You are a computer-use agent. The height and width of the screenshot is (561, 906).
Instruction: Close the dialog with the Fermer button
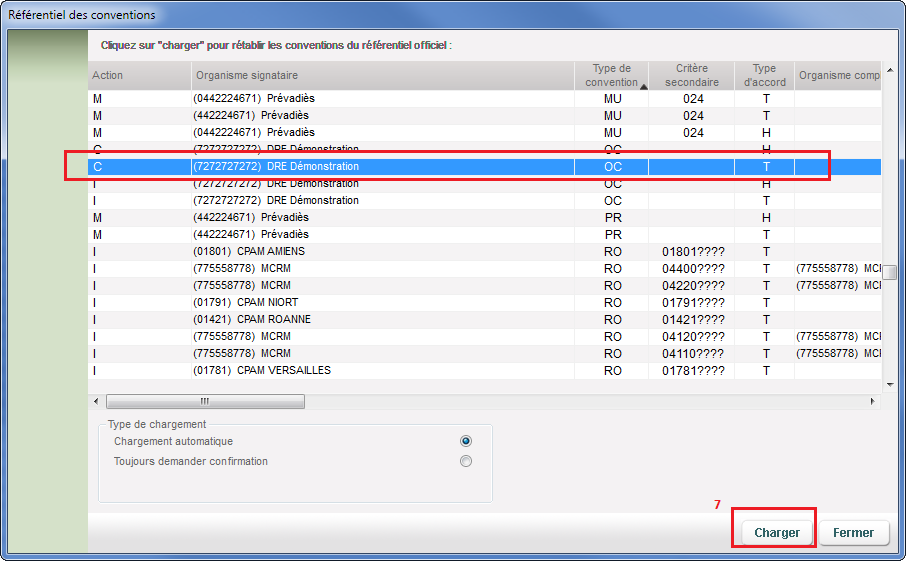click(853, 533)
